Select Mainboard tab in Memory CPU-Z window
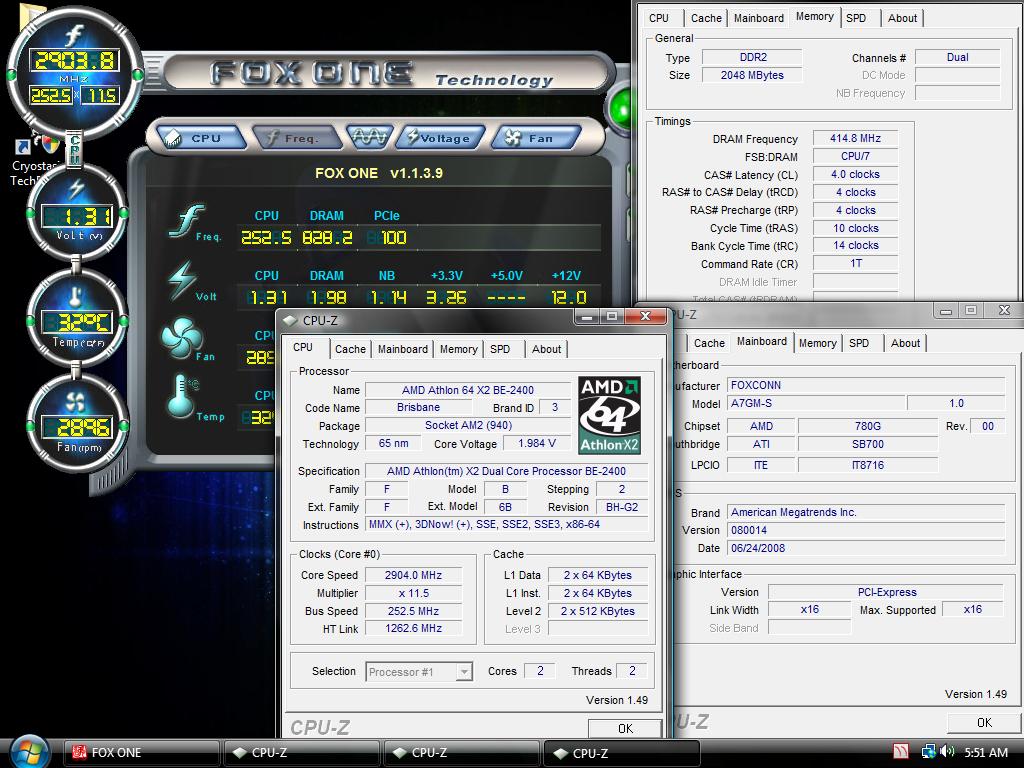The width and height of the screenshot is (1024, 768). click(759, 18)
